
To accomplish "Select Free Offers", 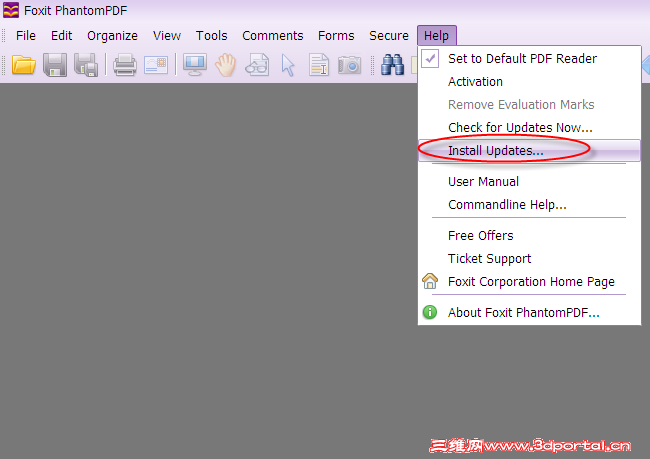I will pos(529,236).
